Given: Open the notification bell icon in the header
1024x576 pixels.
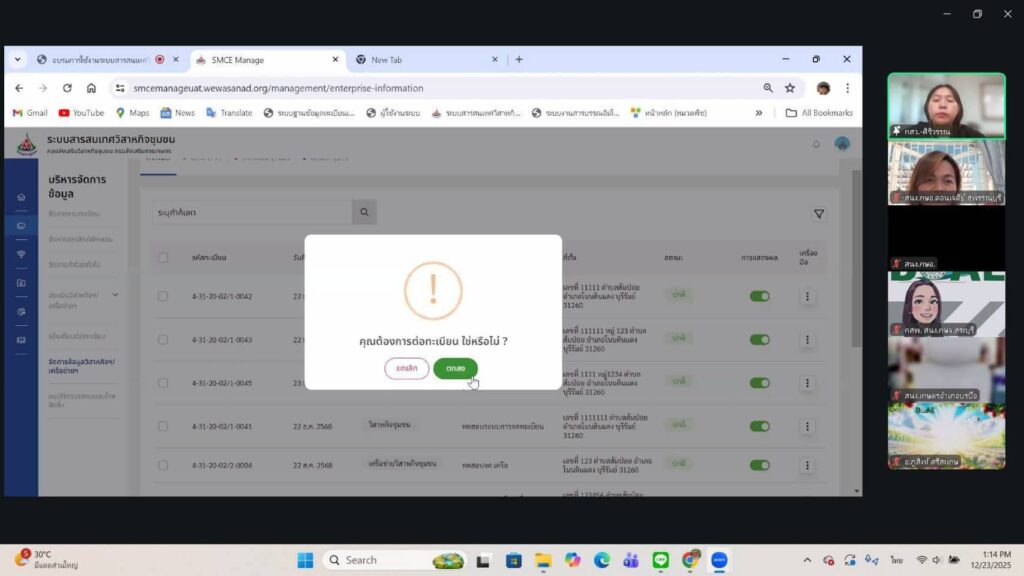Looking at the screenshot, I should click(x=816, y=144).
